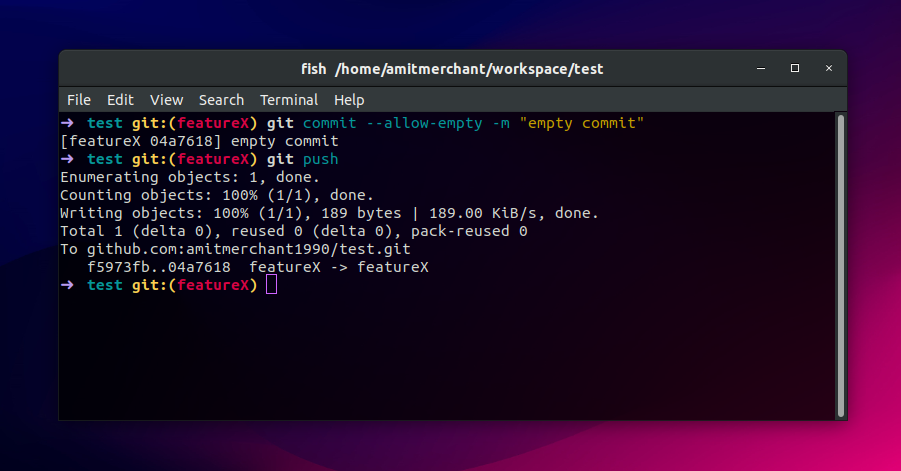Click "featureX -> featureX" branch text
Image resolution: width=901 pixels, height=471 pixels.
[x=339, y=267]
